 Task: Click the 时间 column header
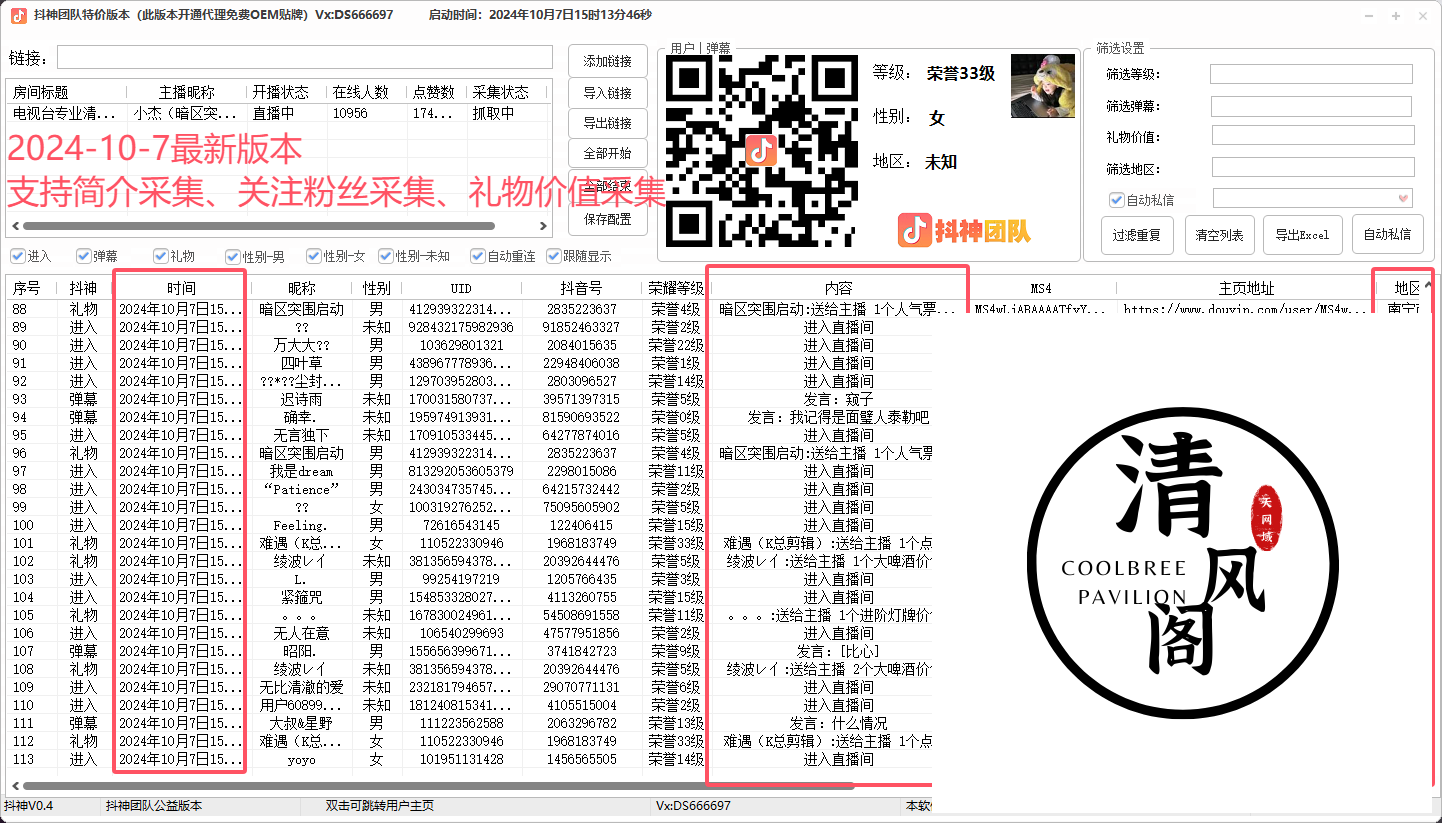point(181,288)
